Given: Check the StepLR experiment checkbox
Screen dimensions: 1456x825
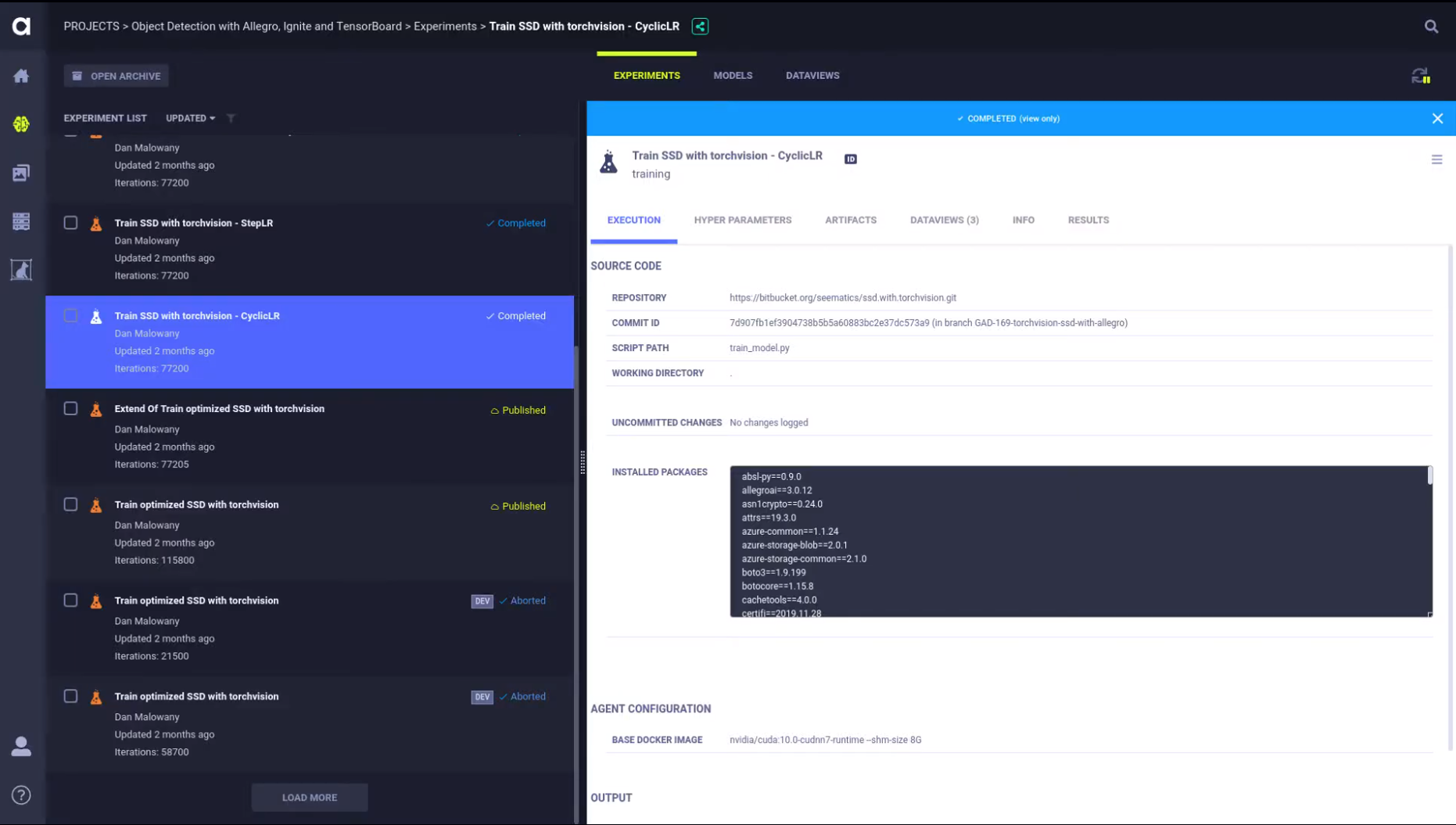Looking at the screenshot, I should click(x=70, y=223).
